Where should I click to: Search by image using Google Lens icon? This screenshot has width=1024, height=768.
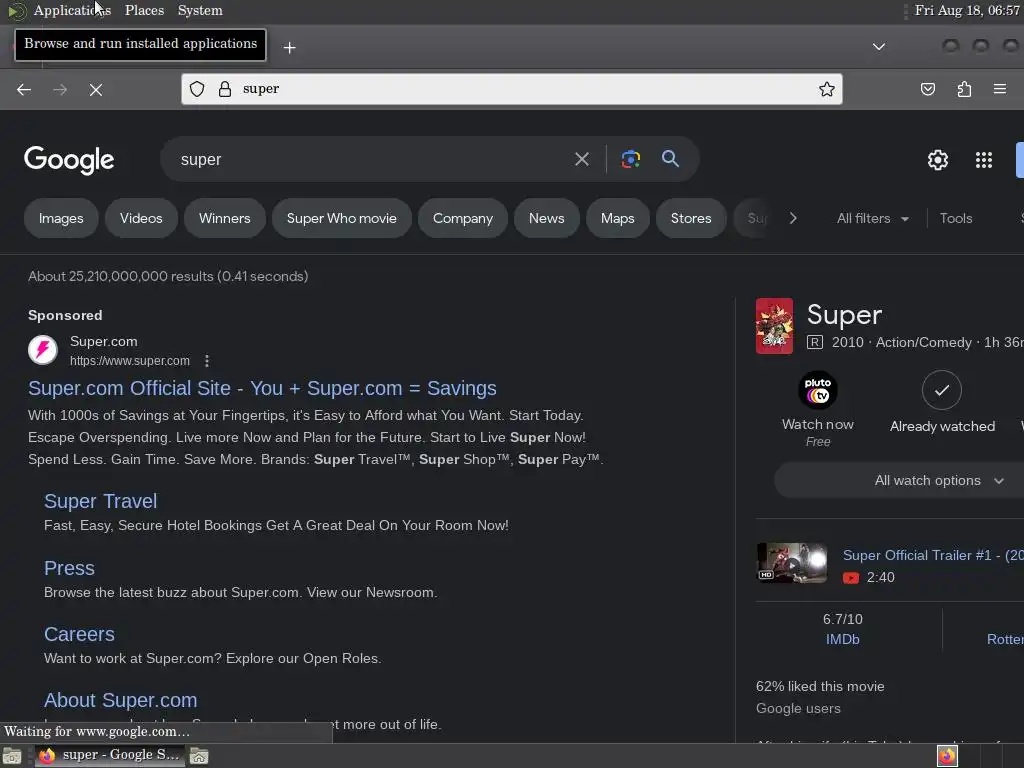pyautogui.click(x=630, y=159)
